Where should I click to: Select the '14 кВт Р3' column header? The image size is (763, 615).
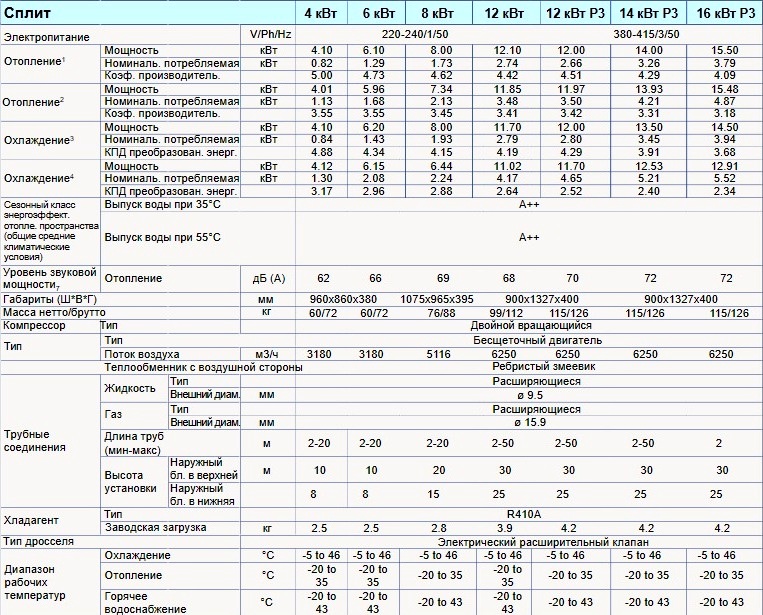coord(649,13)
